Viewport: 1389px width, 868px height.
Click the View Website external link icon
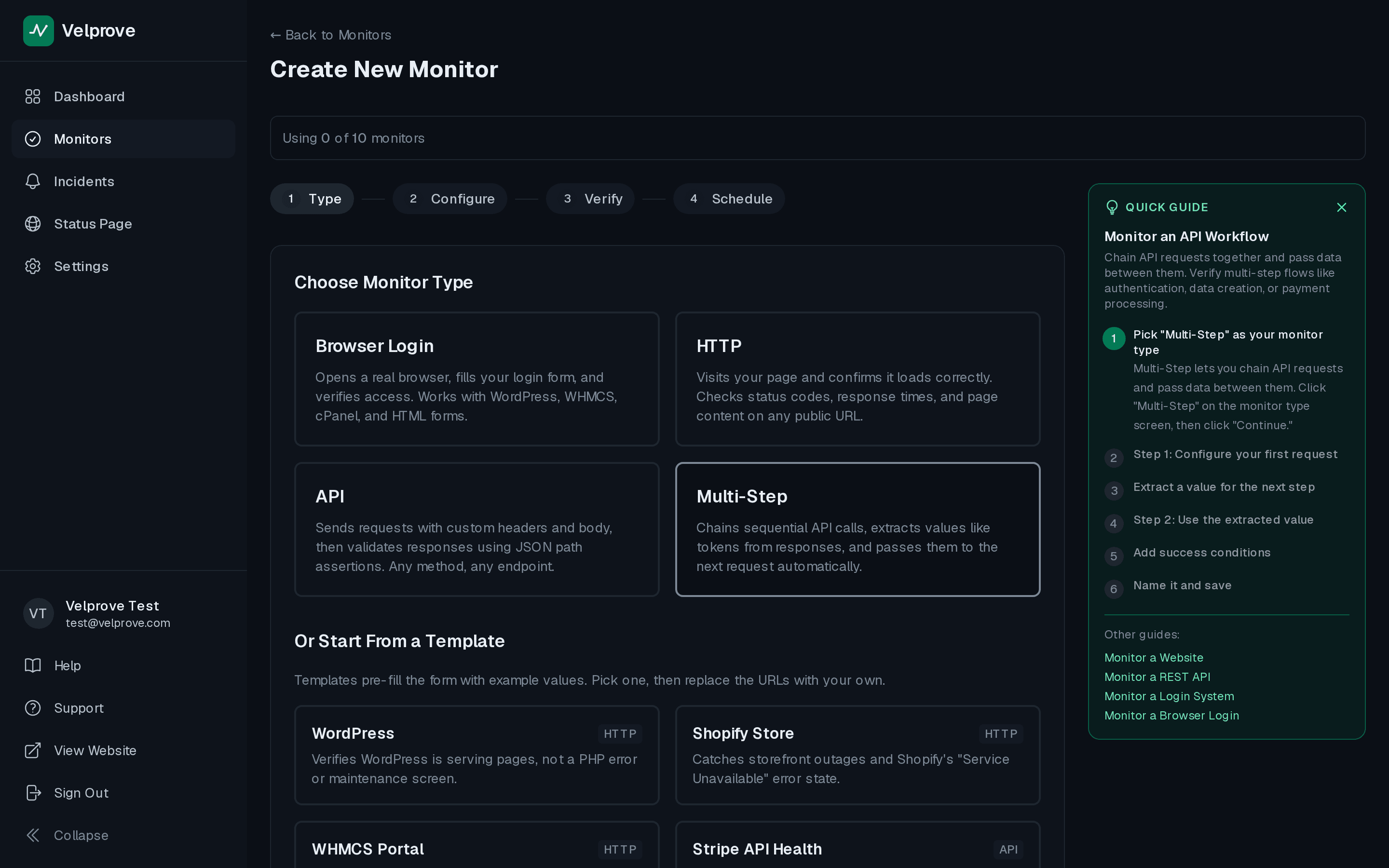[33, 750]
